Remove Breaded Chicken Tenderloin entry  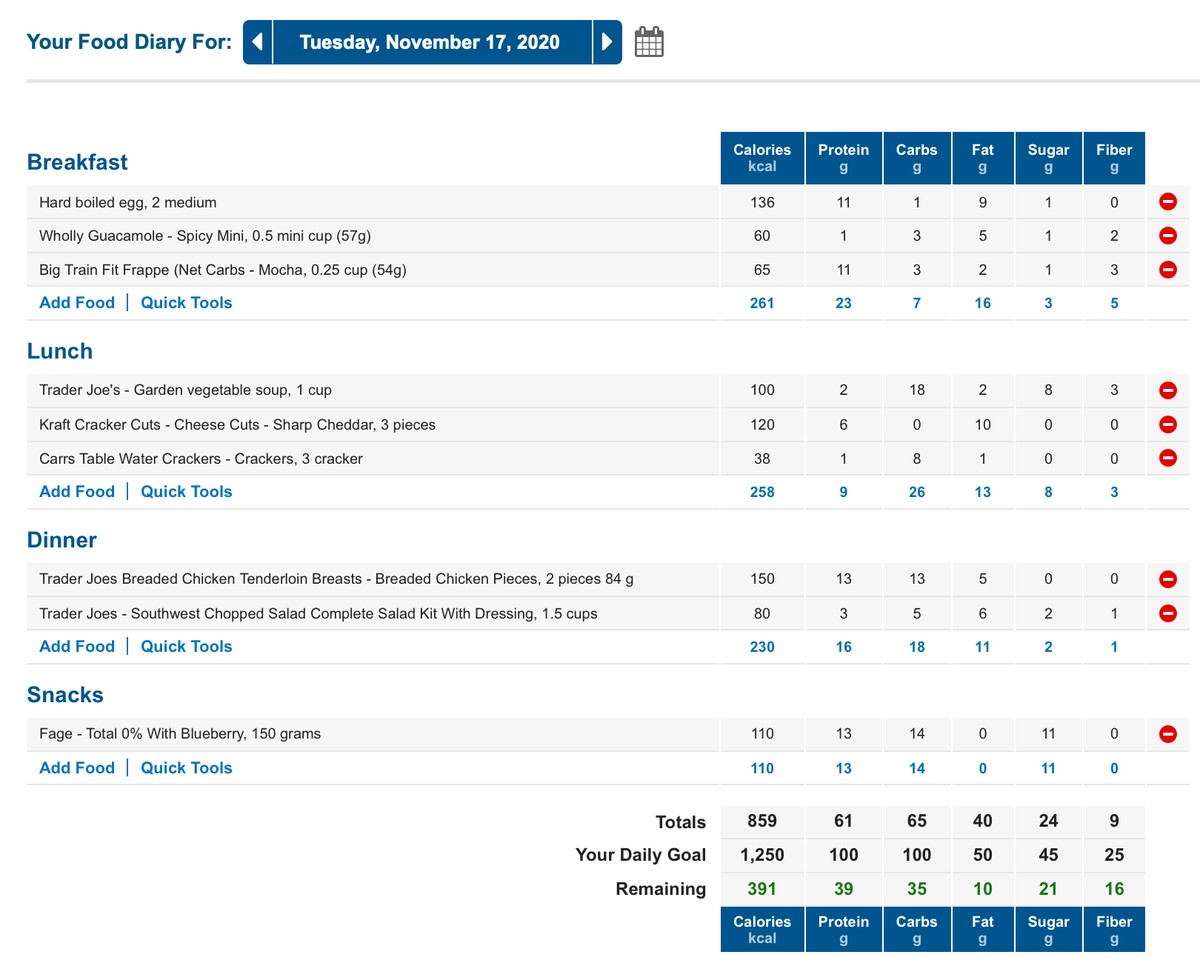click(x=1167, y=579)
